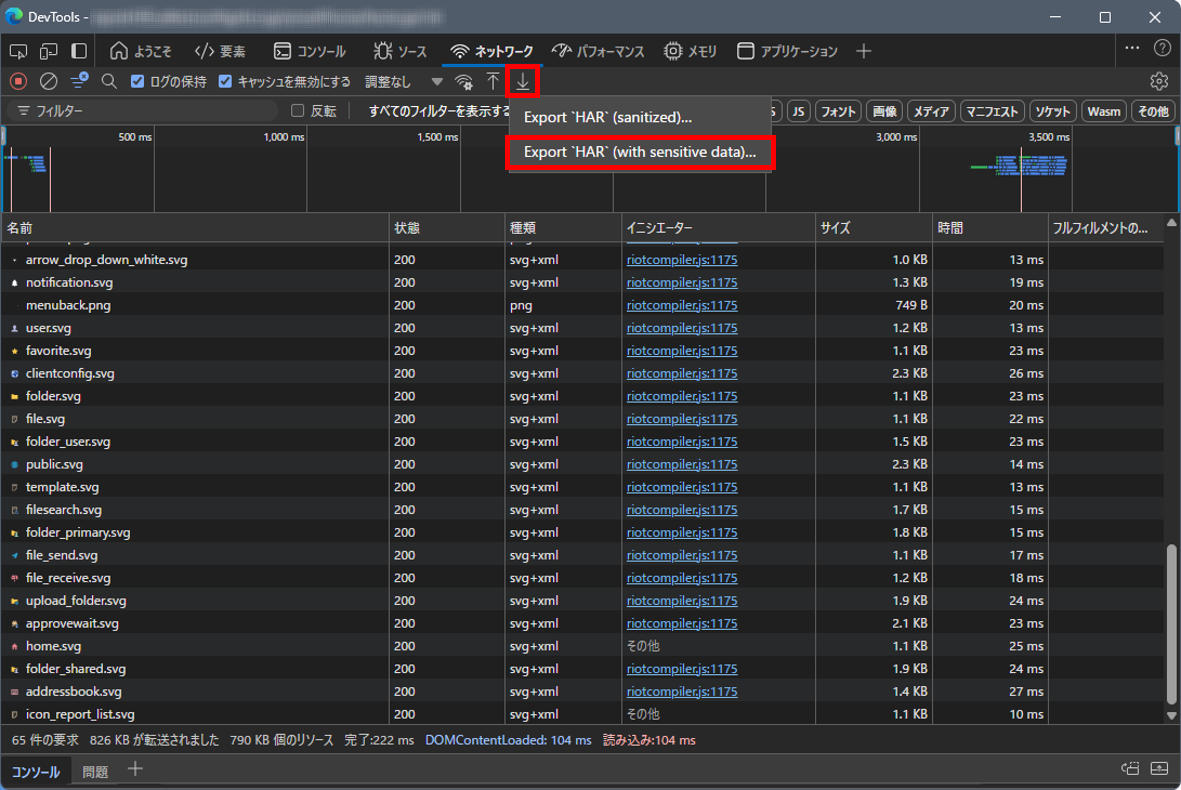Viewport: 1181px width, 790px height.
Task: Open initiator link for menuback.png
Action: (682, 305)
